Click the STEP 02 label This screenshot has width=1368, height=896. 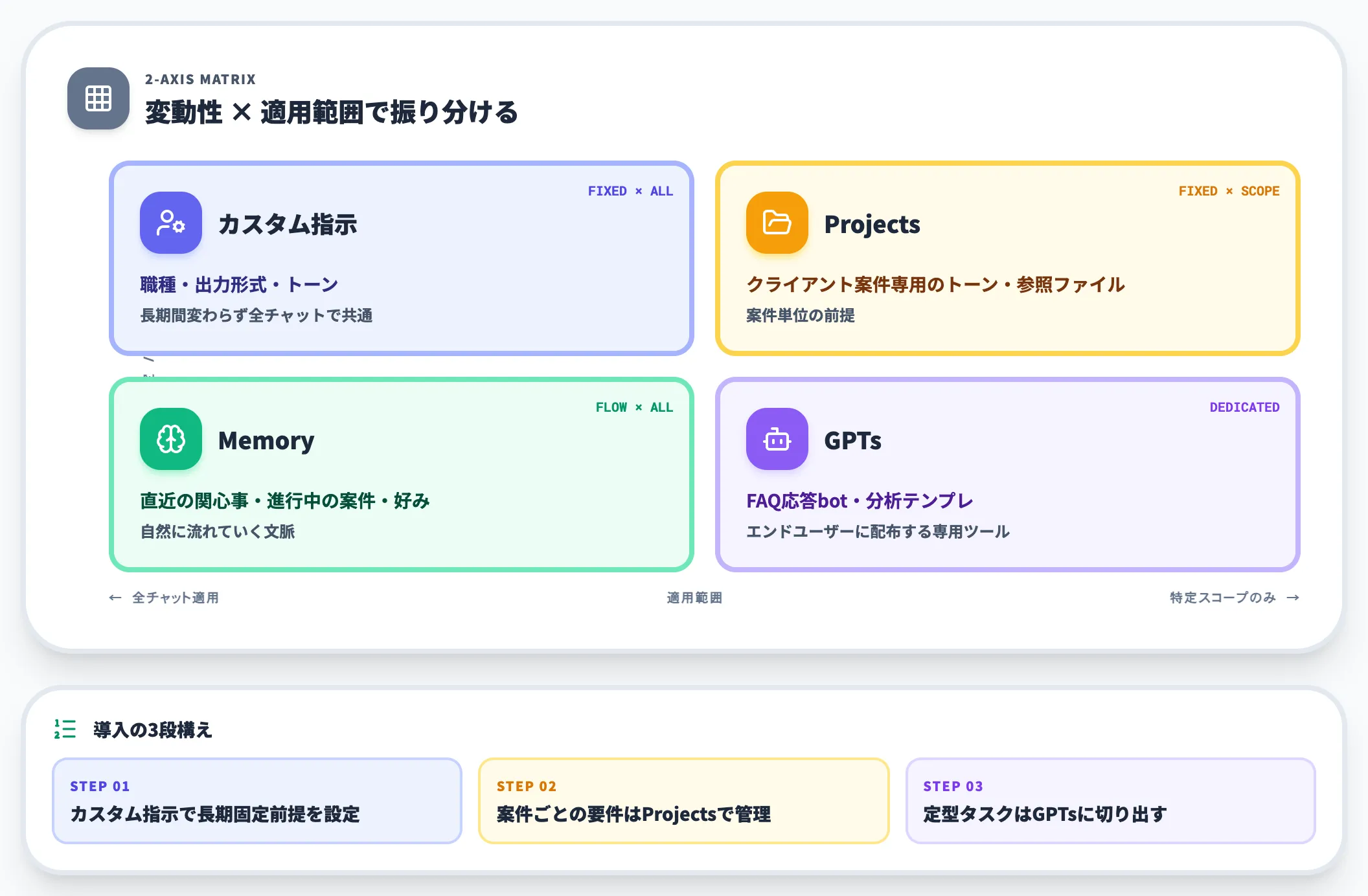pos(527,786)
